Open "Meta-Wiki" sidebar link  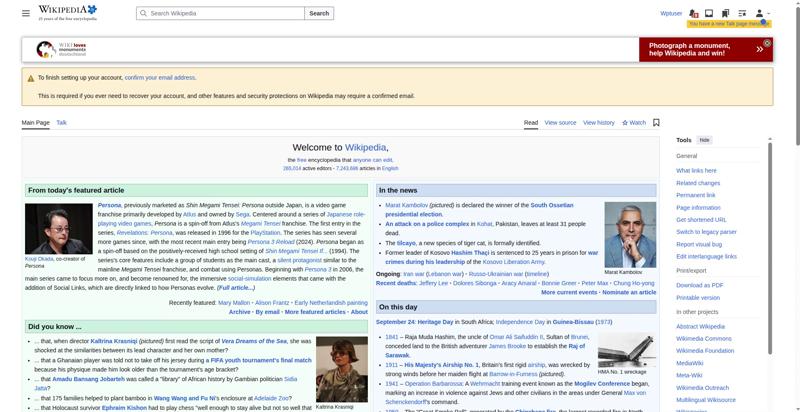click(x=689, y=375)
